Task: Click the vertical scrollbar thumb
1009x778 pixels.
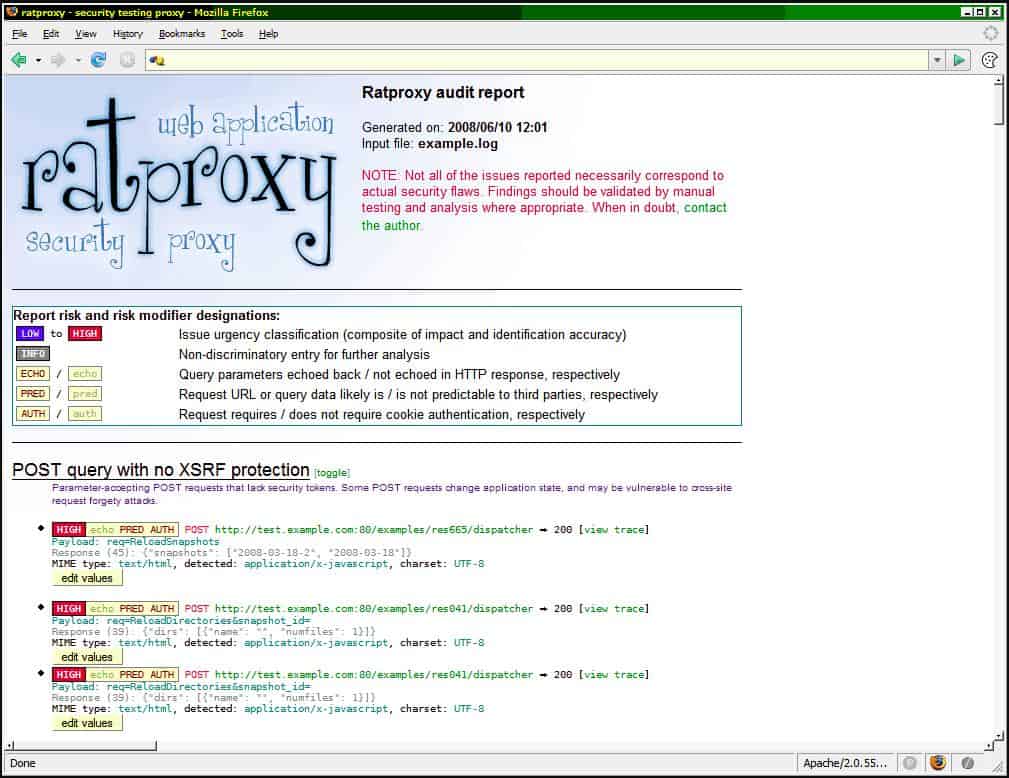Action: [x=999, y=105]
